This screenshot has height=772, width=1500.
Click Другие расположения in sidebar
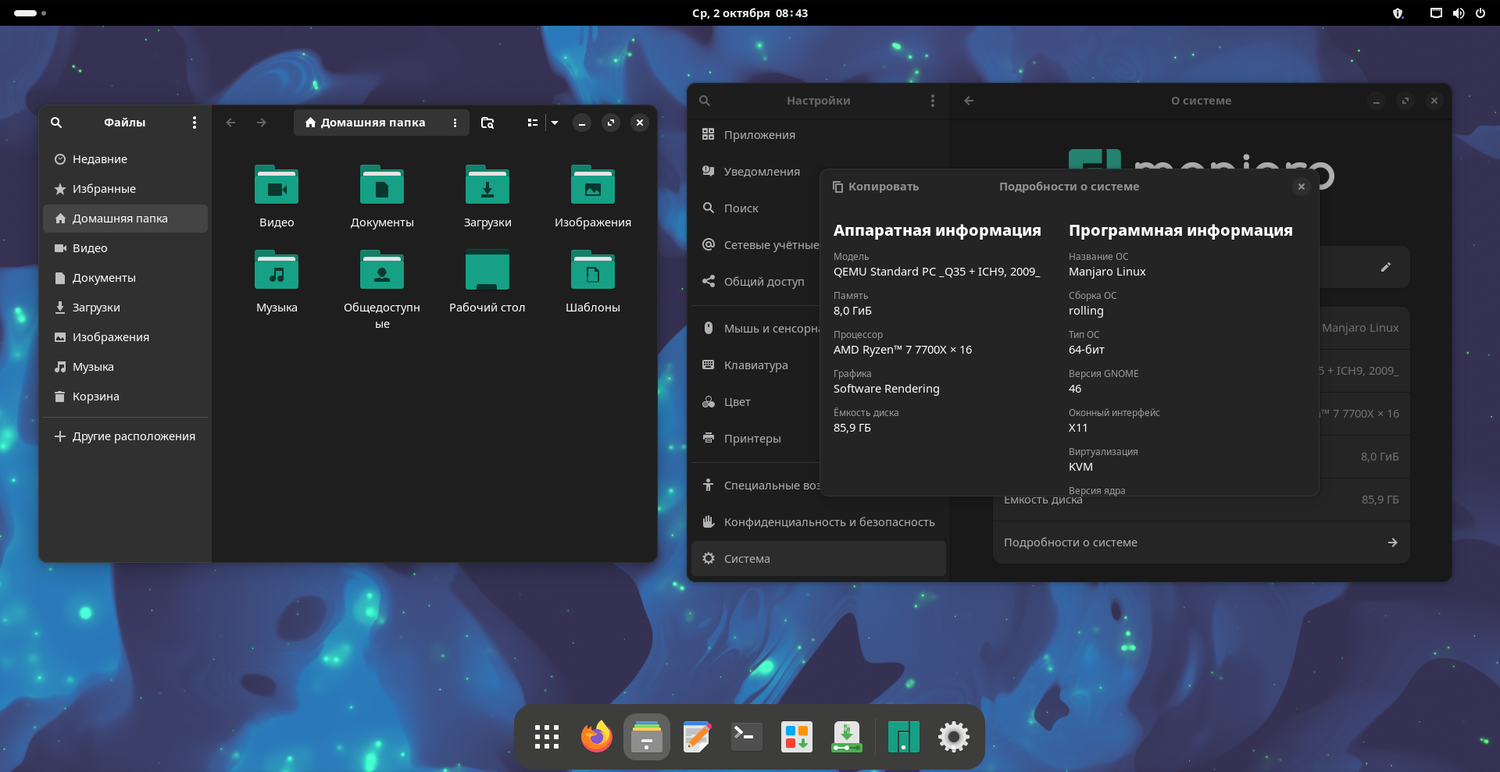[x=133, y=437]
